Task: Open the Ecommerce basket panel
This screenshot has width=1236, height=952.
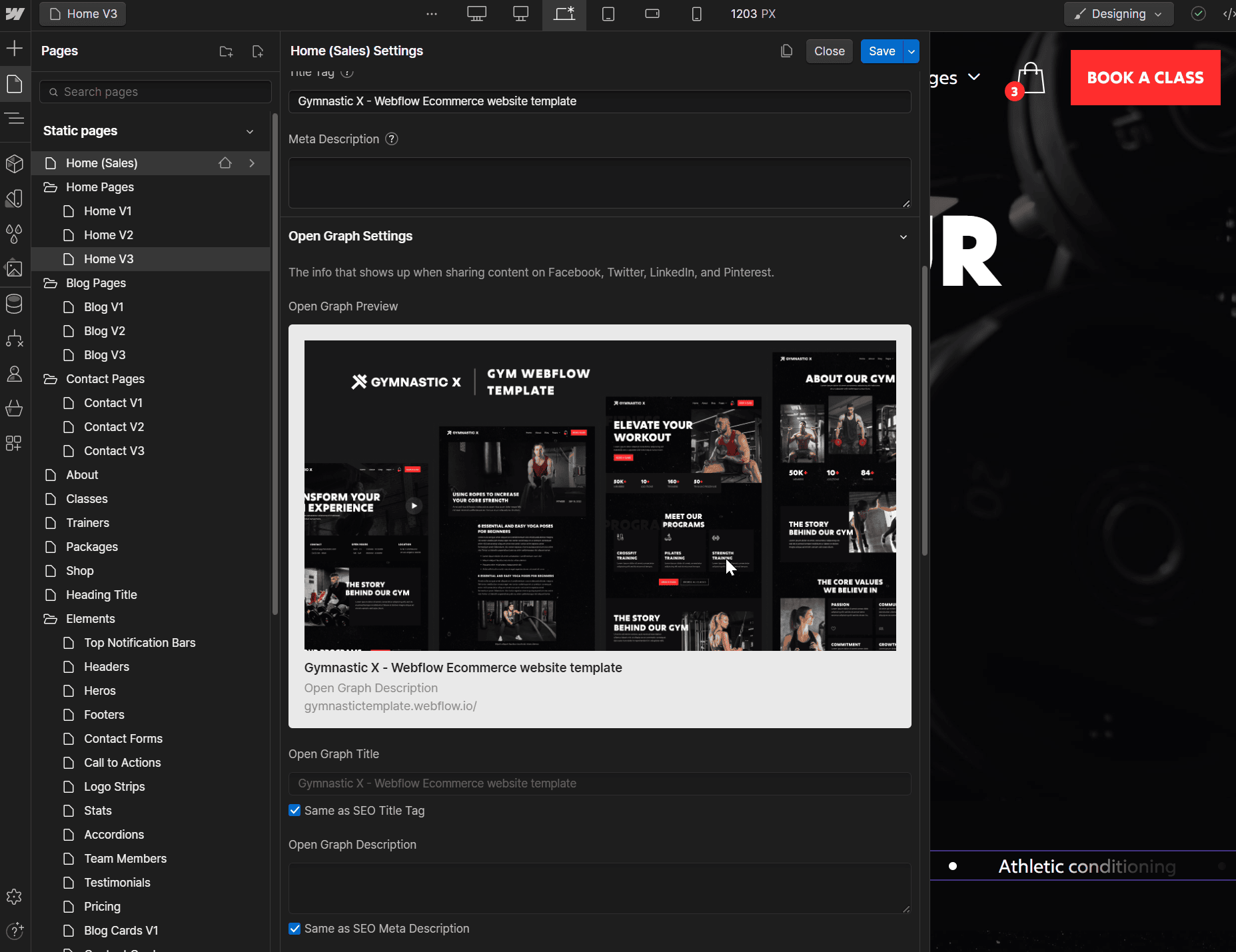Action: [x=15, y=408]
